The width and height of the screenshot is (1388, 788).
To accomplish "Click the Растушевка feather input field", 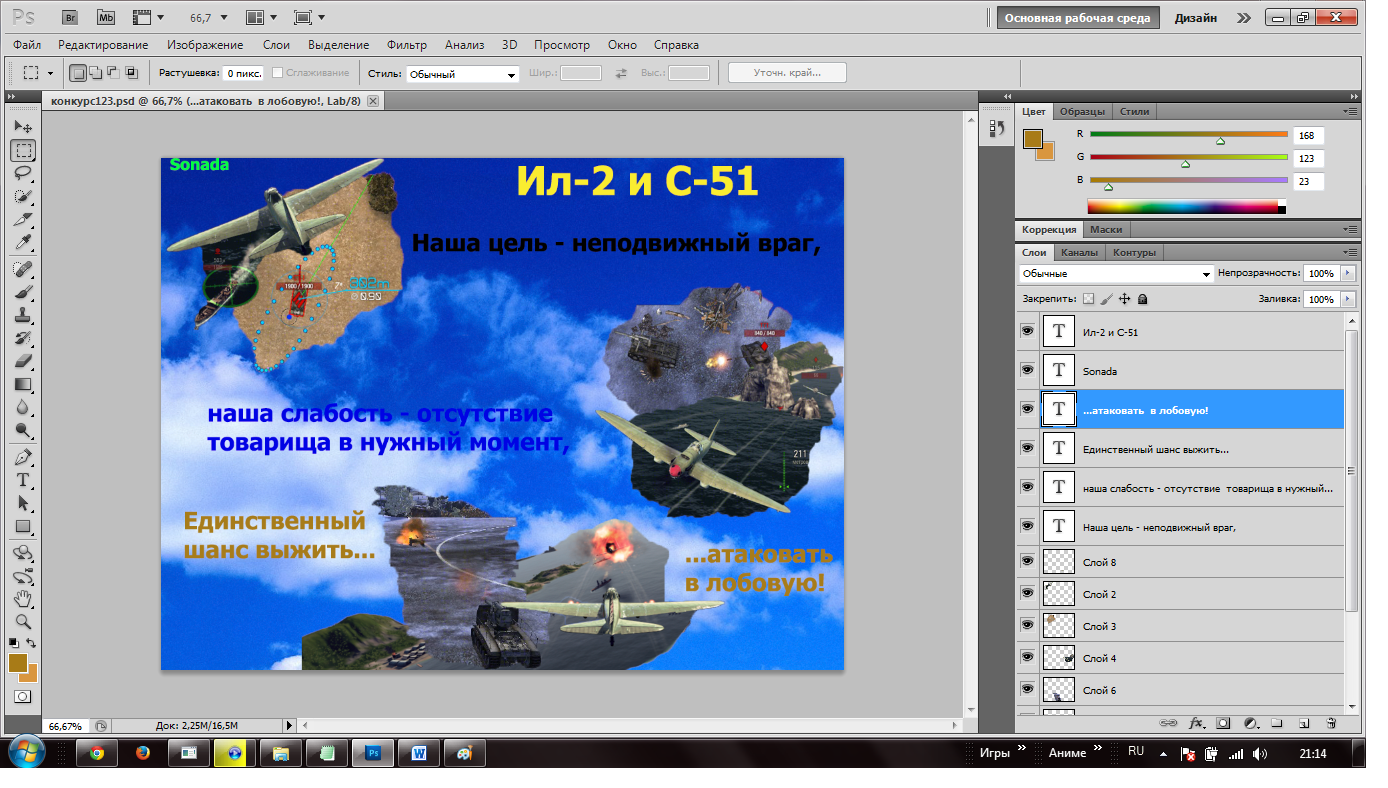I will pyautogui.click(x=243, y=73).
